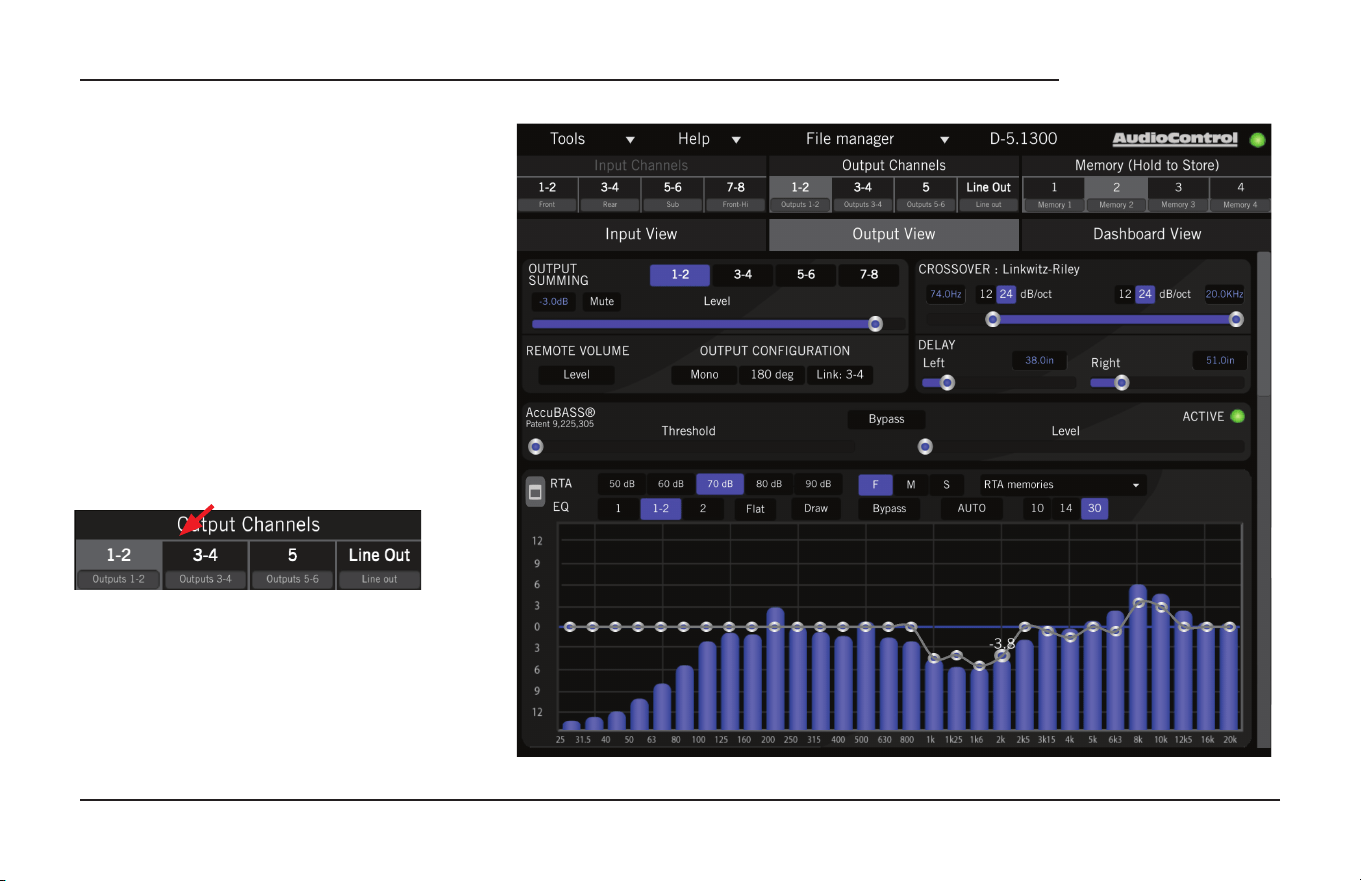
Task: Select output channel 3-4 in the app
Action: [862, 194]
